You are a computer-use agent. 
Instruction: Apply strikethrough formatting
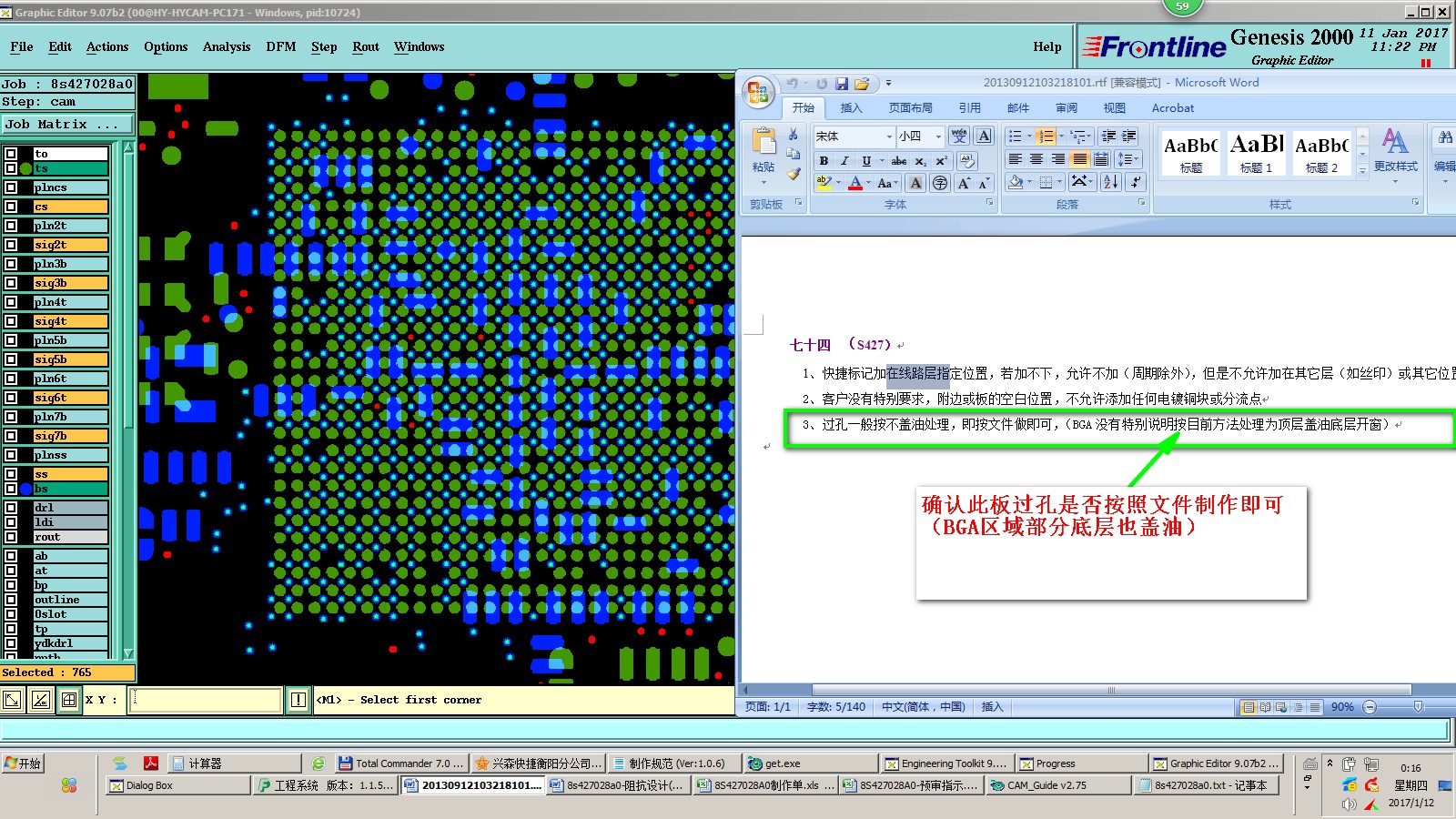click(x=899, y=161)
